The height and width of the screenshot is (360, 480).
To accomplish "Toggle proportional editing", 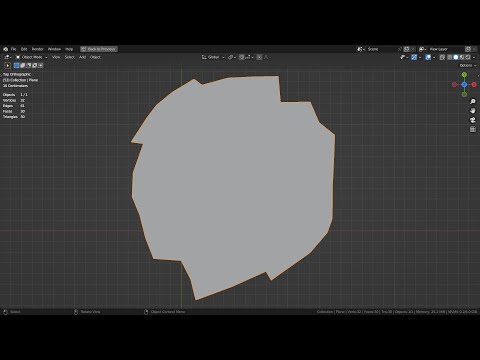I will click(259, 57).
